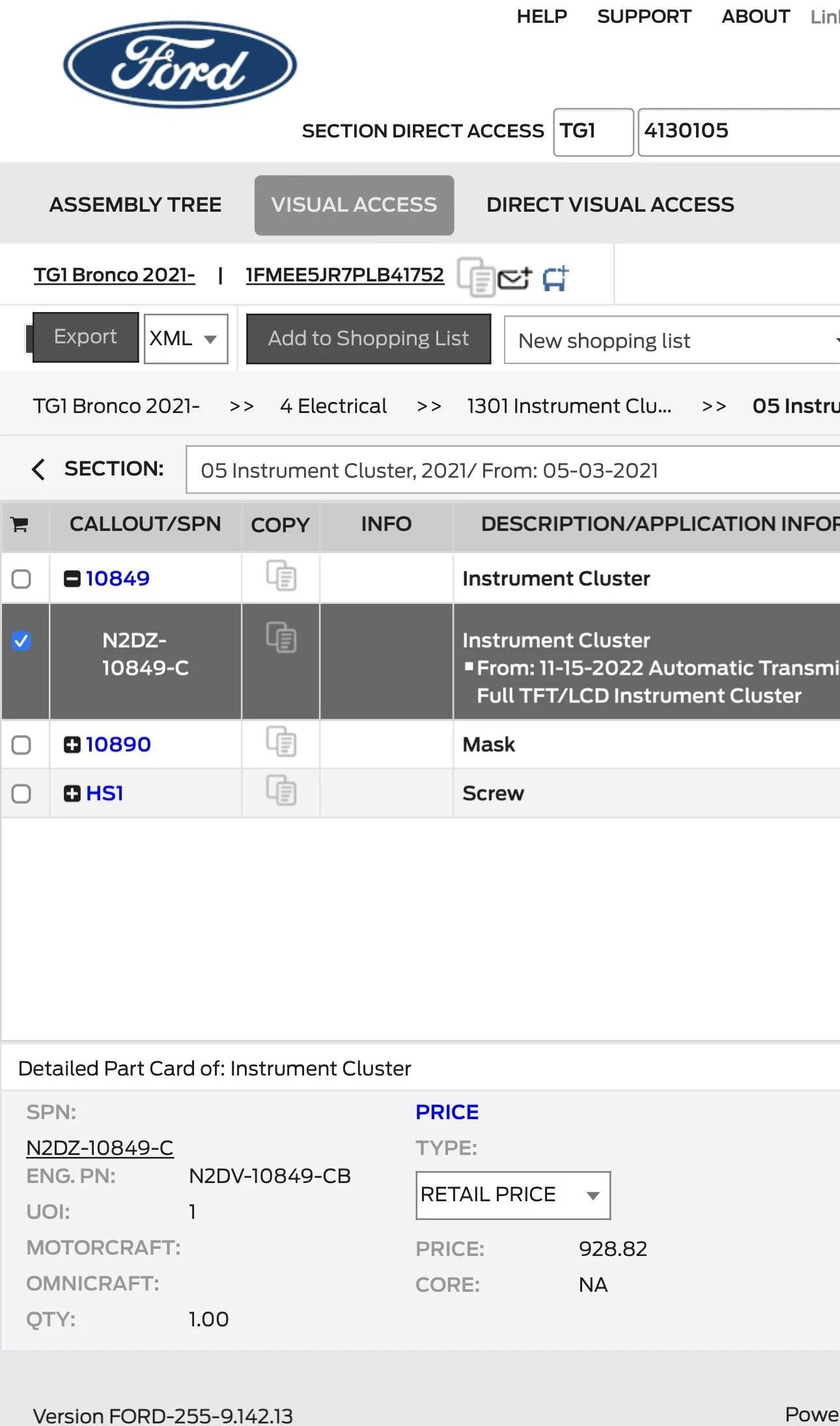Switch to the DIRECT VISUAL ACCESS tab

click(610, 205)
